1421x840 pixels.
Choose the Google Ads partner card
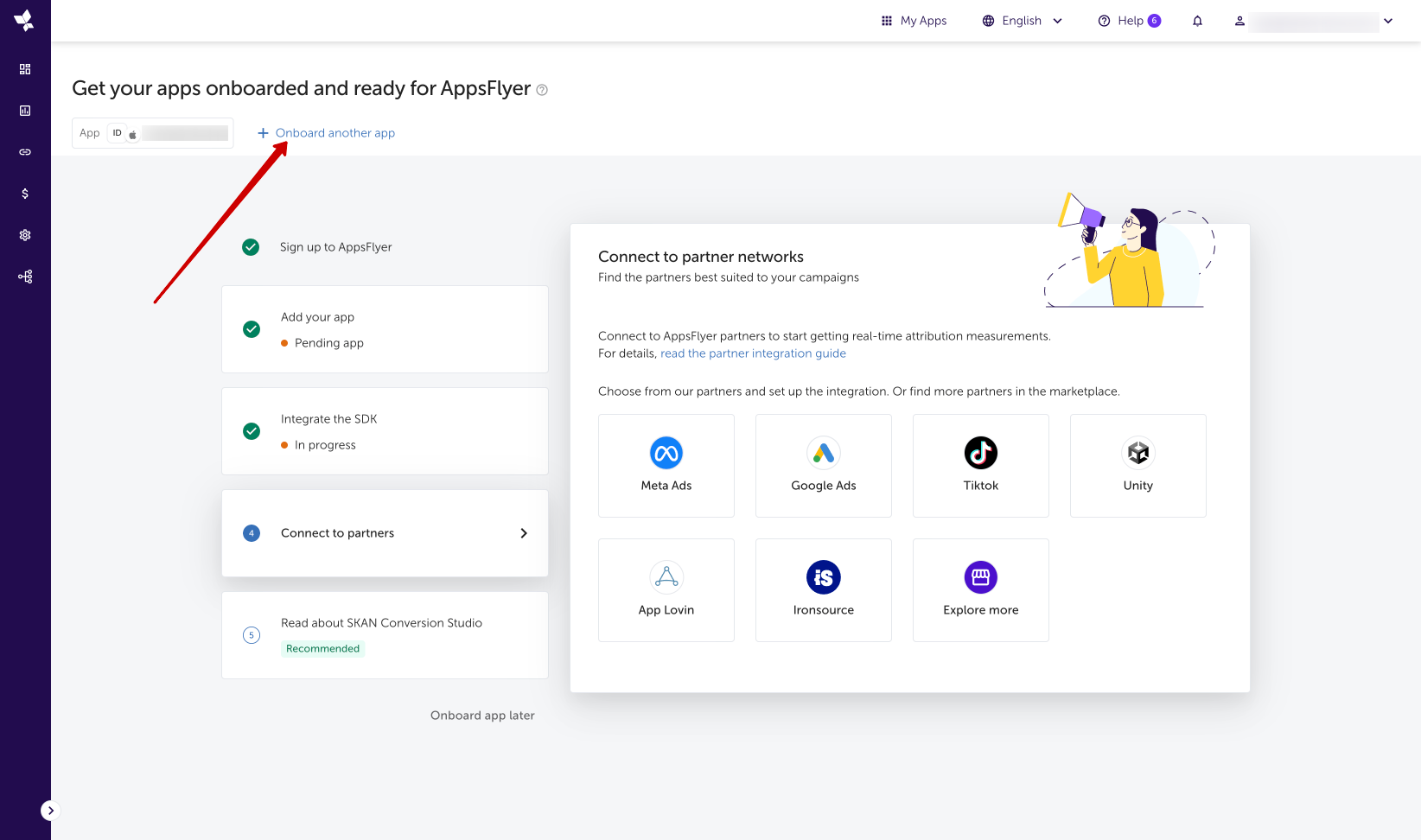(824, 466)
